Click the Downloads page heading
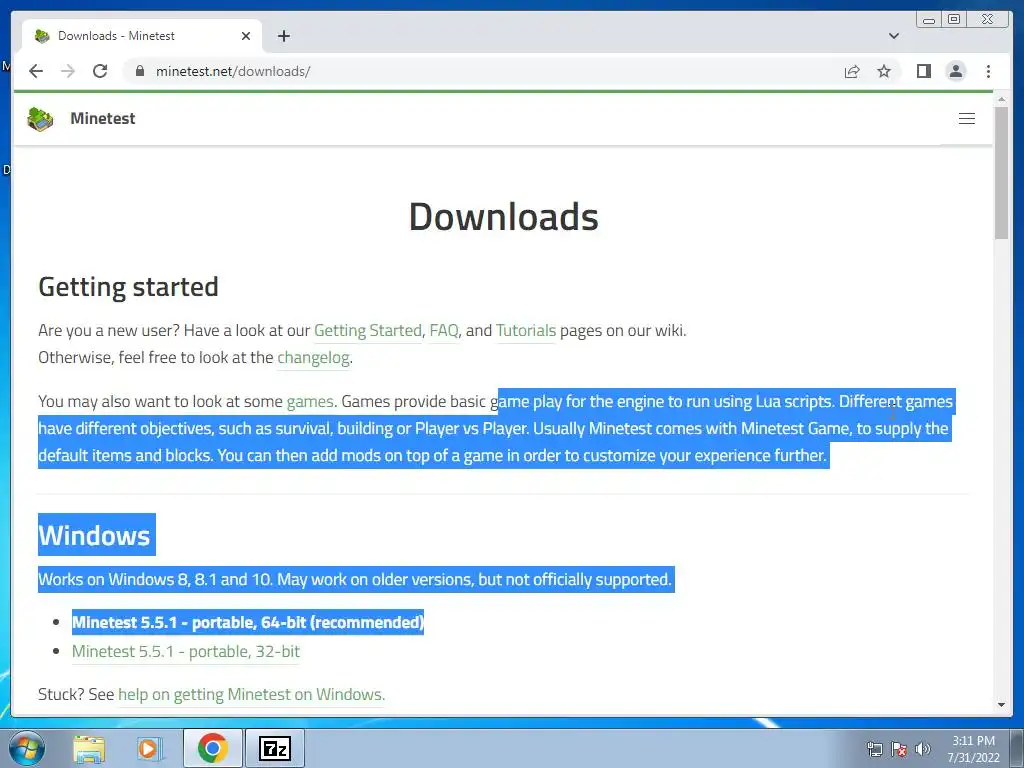Image resolution: width=1024 pixels, height=768 pixels. pyautogui.click(x=504, y=217)
